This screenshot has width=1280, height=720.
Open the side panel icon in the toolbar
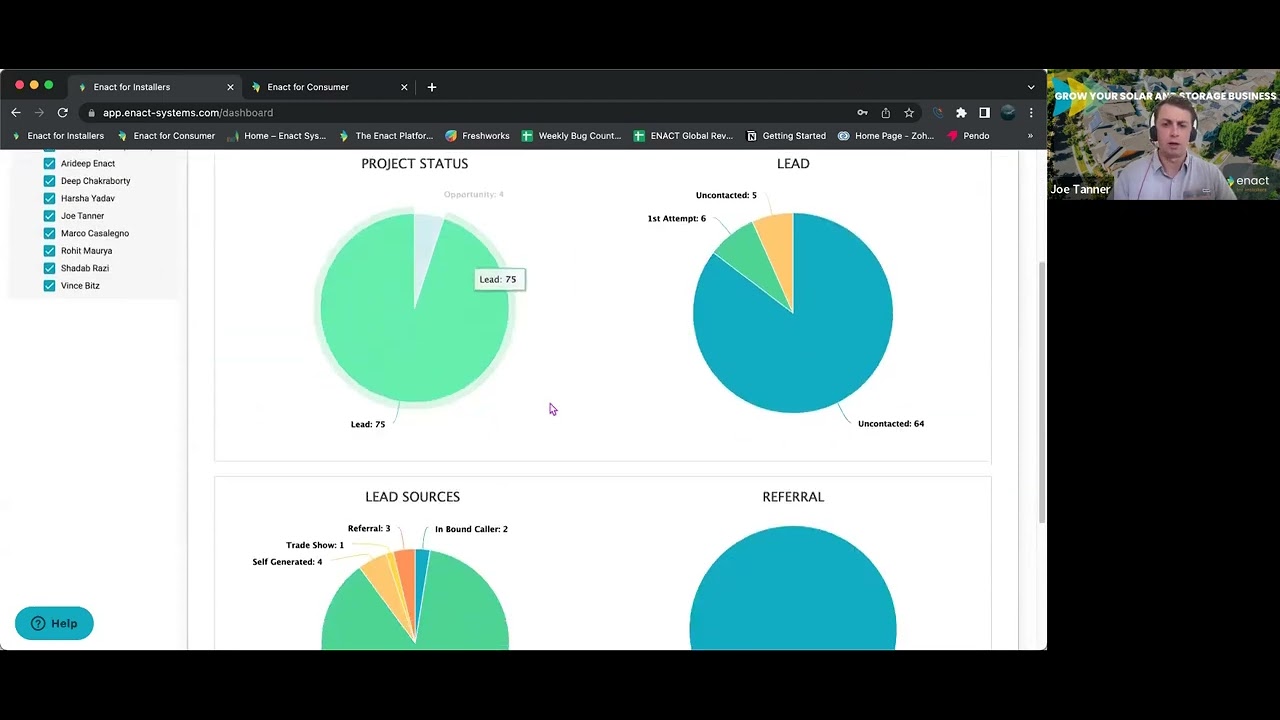click(x=984, y=113)
